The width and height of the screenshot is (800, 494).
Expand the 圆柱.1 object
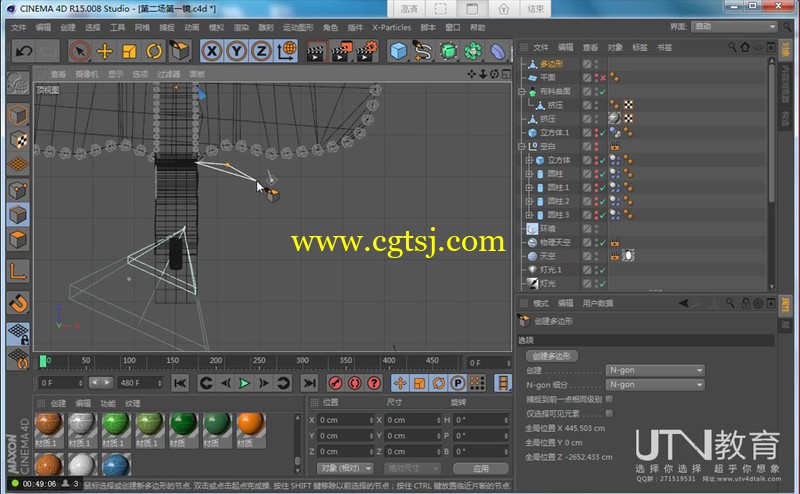click(x=530, y=187)
